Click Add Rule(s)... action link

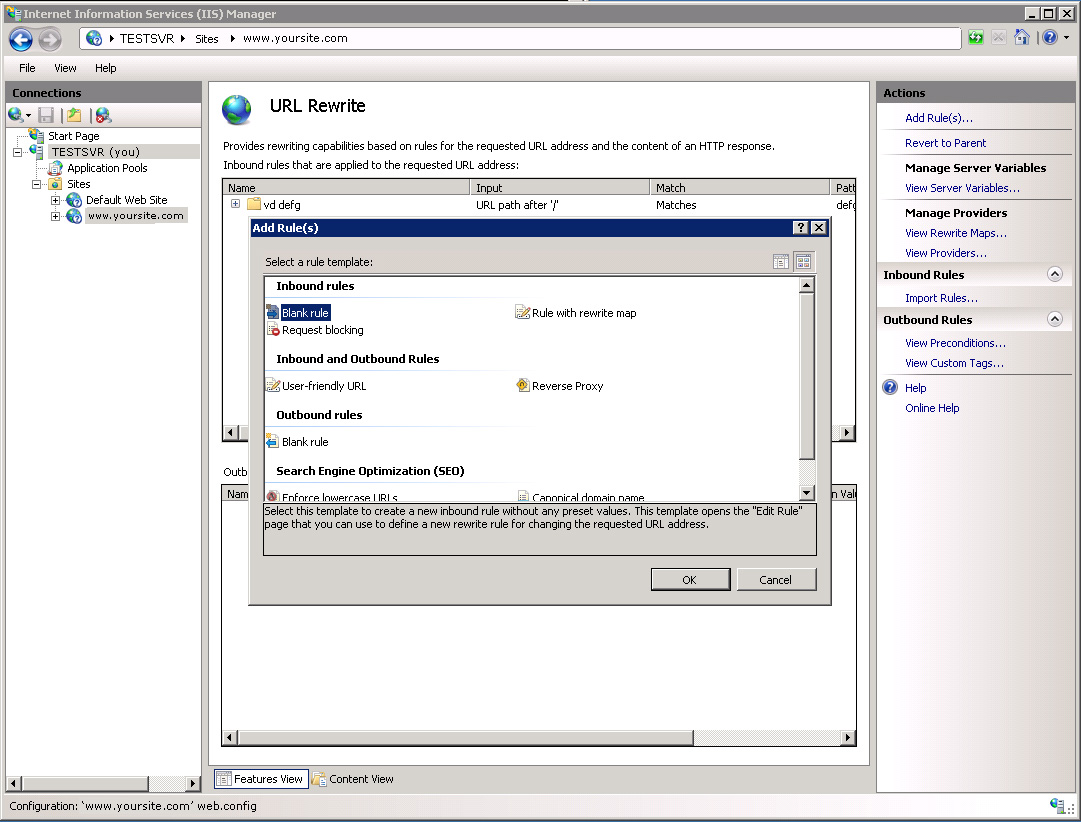[938, 118]
